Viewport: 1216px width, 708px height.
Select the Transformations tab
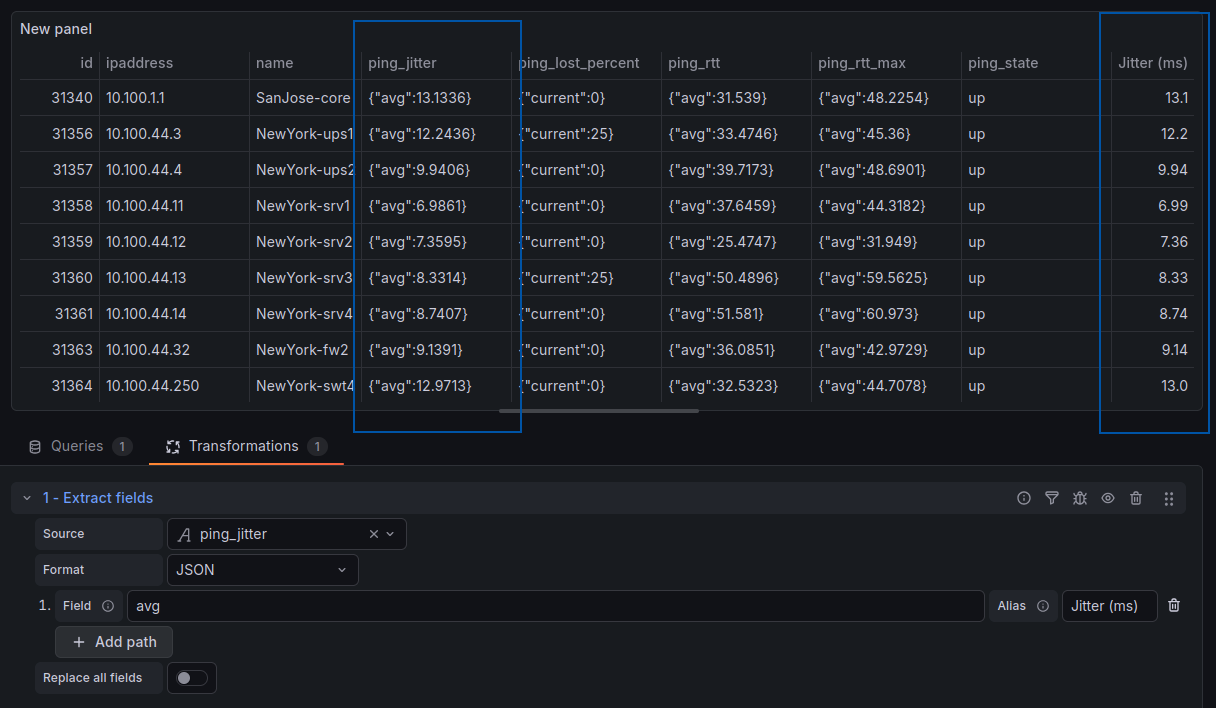pyautogui.click(x=243, y=446)
